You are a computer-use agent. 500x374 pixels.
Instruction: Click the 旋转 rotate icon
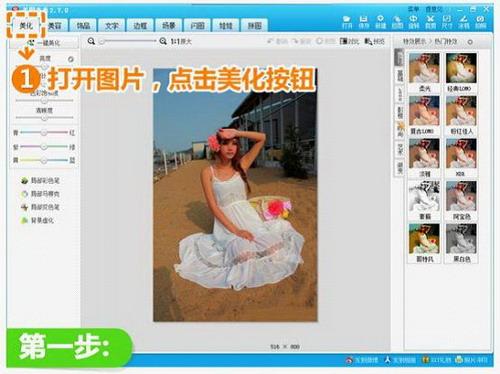pos(413,22)
